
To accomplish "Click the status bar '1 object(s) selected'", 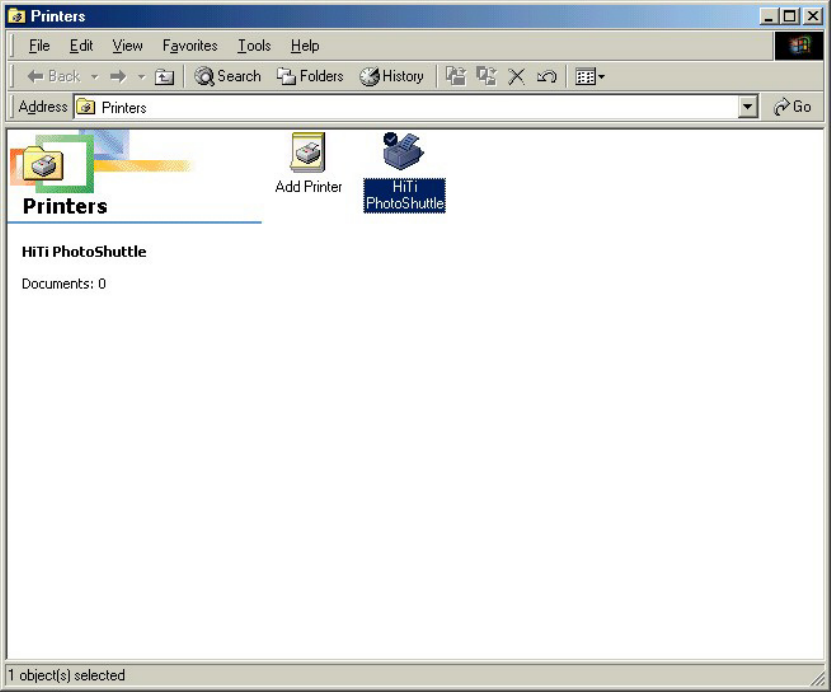I will 67,676.
